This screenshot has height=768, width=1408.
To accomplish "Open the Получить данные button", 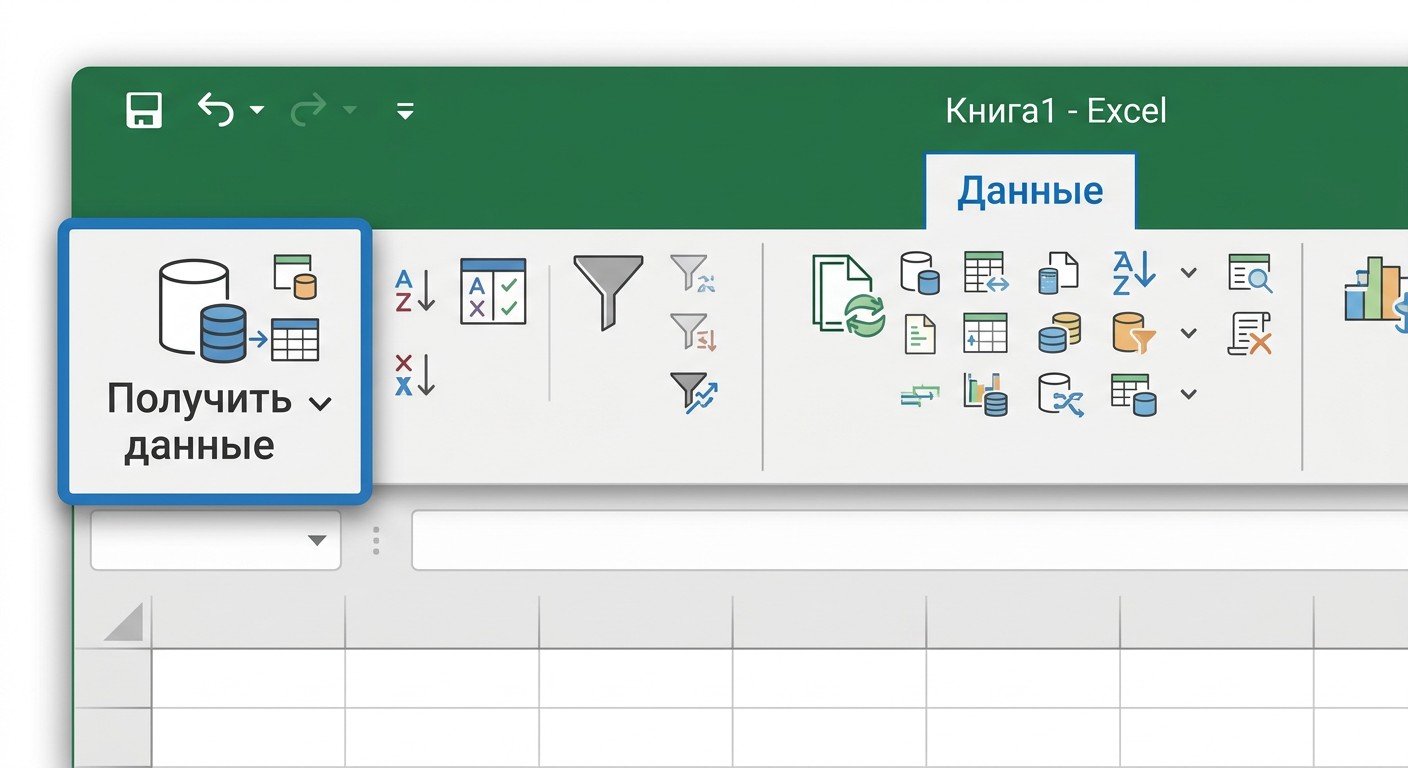I will (215, 360).
